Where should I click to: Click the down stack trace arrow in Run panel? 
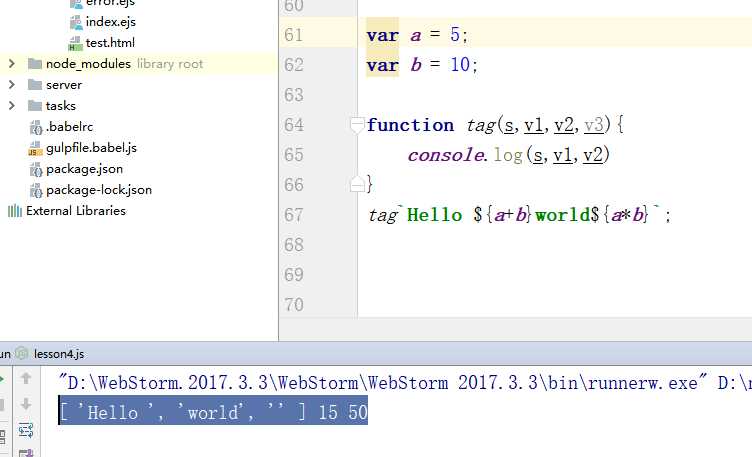click(x=26, y=404)
